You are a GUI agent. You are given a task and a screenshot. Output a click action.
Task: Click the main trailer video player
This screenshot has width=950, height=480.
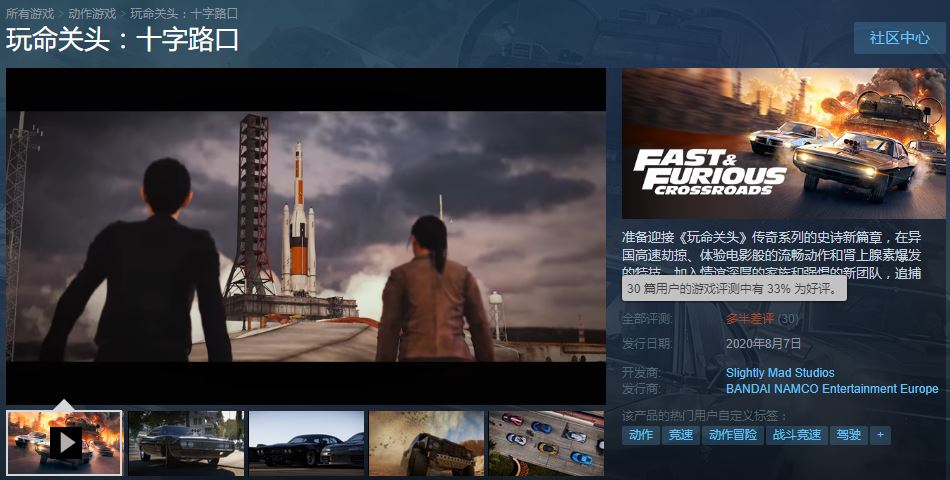point(306,236)
